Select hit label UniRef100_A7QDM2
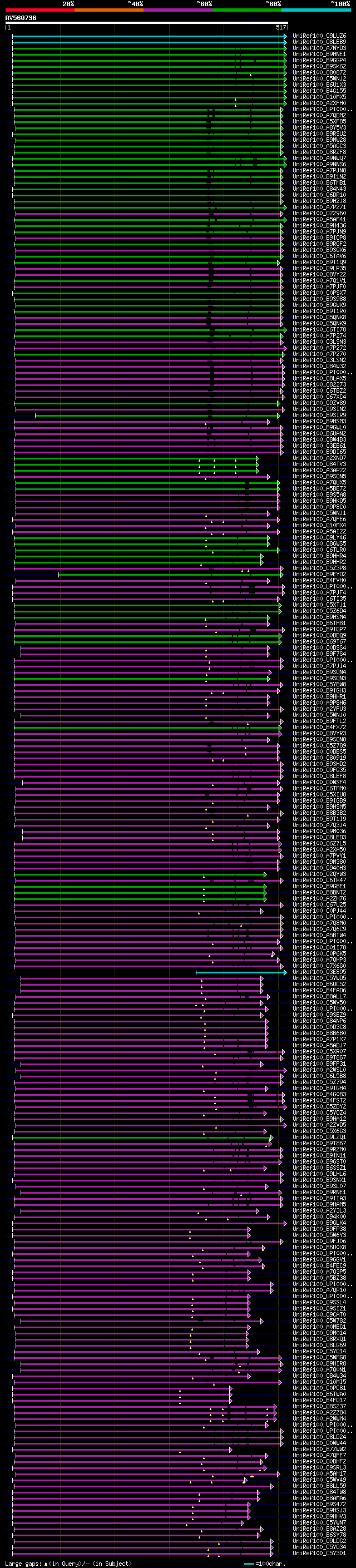This screenshot has width=356, height=1568. [319, 115]
